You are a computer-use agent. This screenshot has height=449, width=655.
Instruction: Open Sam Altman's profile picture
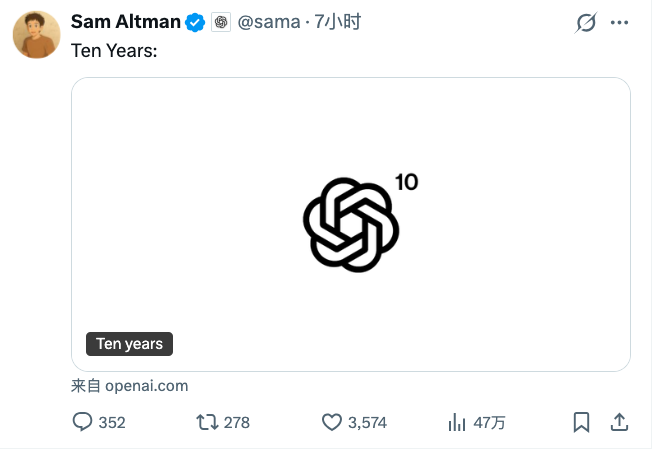(x=36, y=35)
